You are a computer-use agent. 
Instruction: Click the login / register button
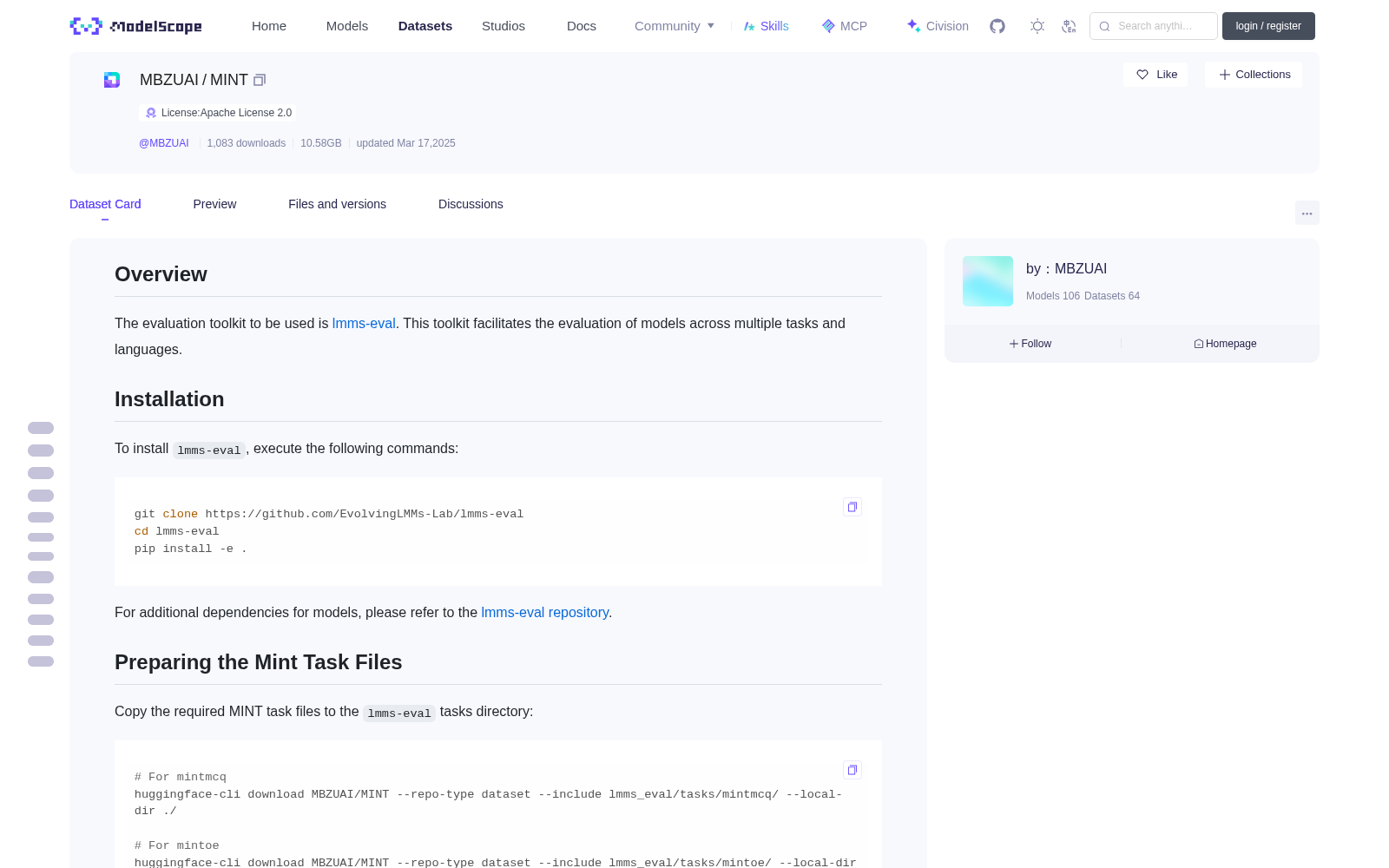pyautogui.click(x=1268, y=26)
